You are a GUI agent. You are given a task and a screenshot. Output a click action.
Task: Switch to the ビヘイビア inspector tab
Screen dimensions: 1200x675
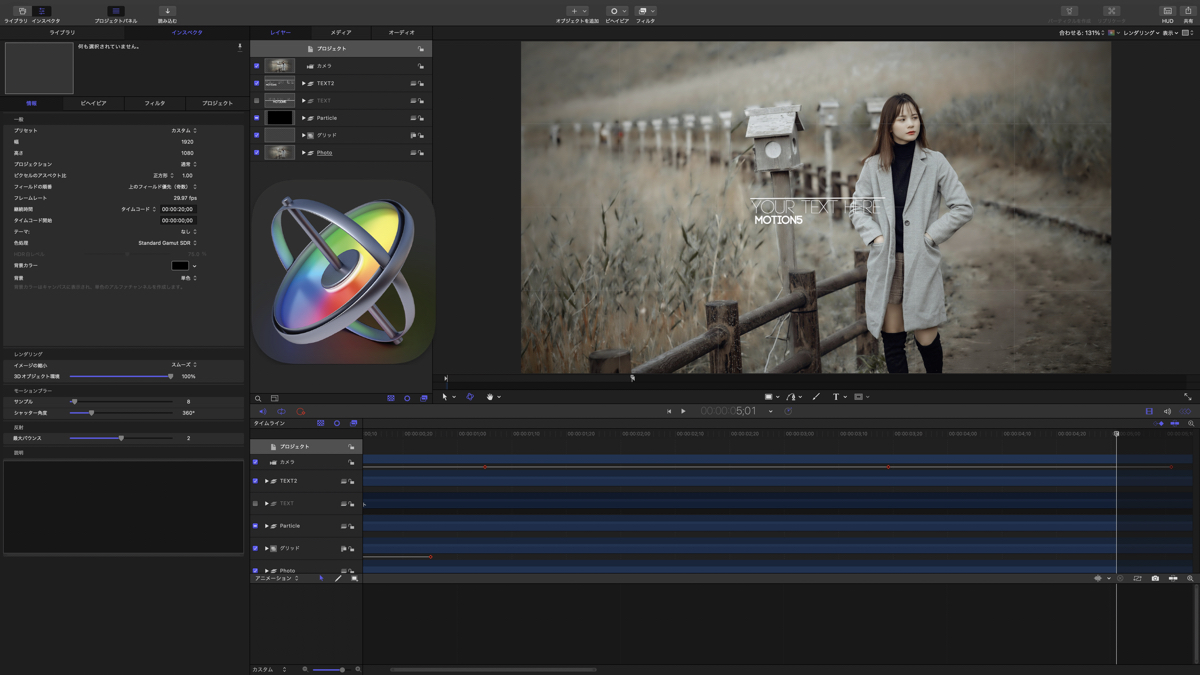(93, 103)
